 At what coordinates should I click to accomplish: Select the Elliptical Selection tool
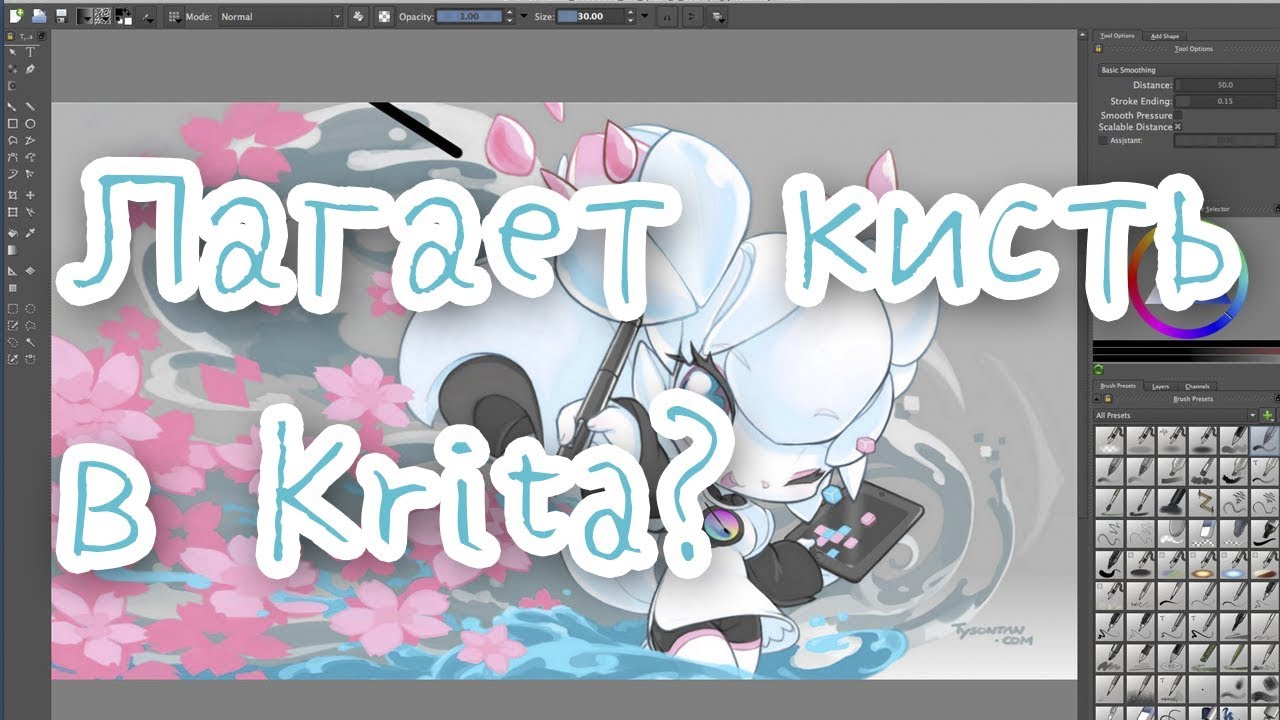(x=31, y=309)
